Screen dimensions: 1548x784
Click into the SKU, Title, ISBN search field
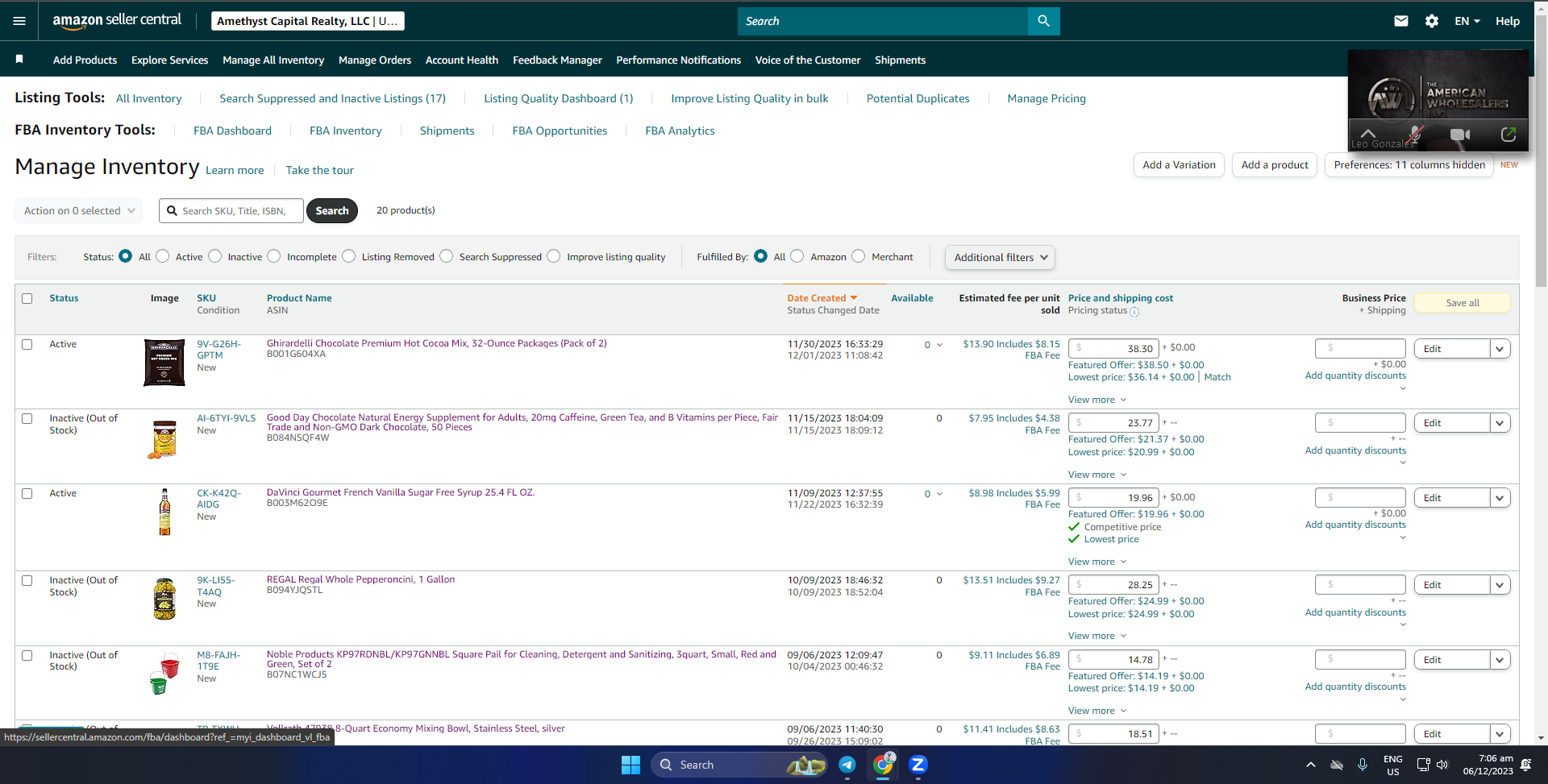coord(231,210)
